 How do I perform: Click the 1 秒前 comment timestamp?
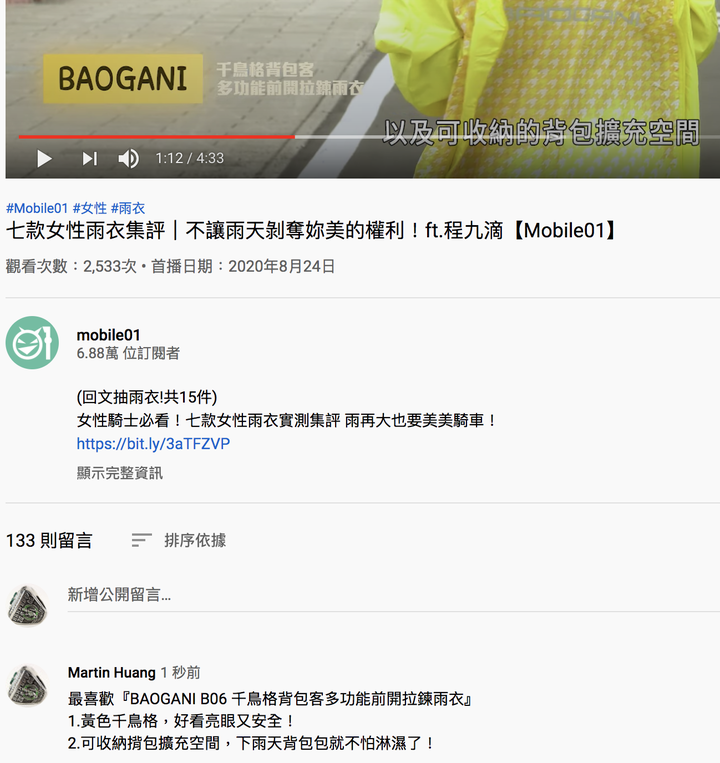tap(180, 672)
